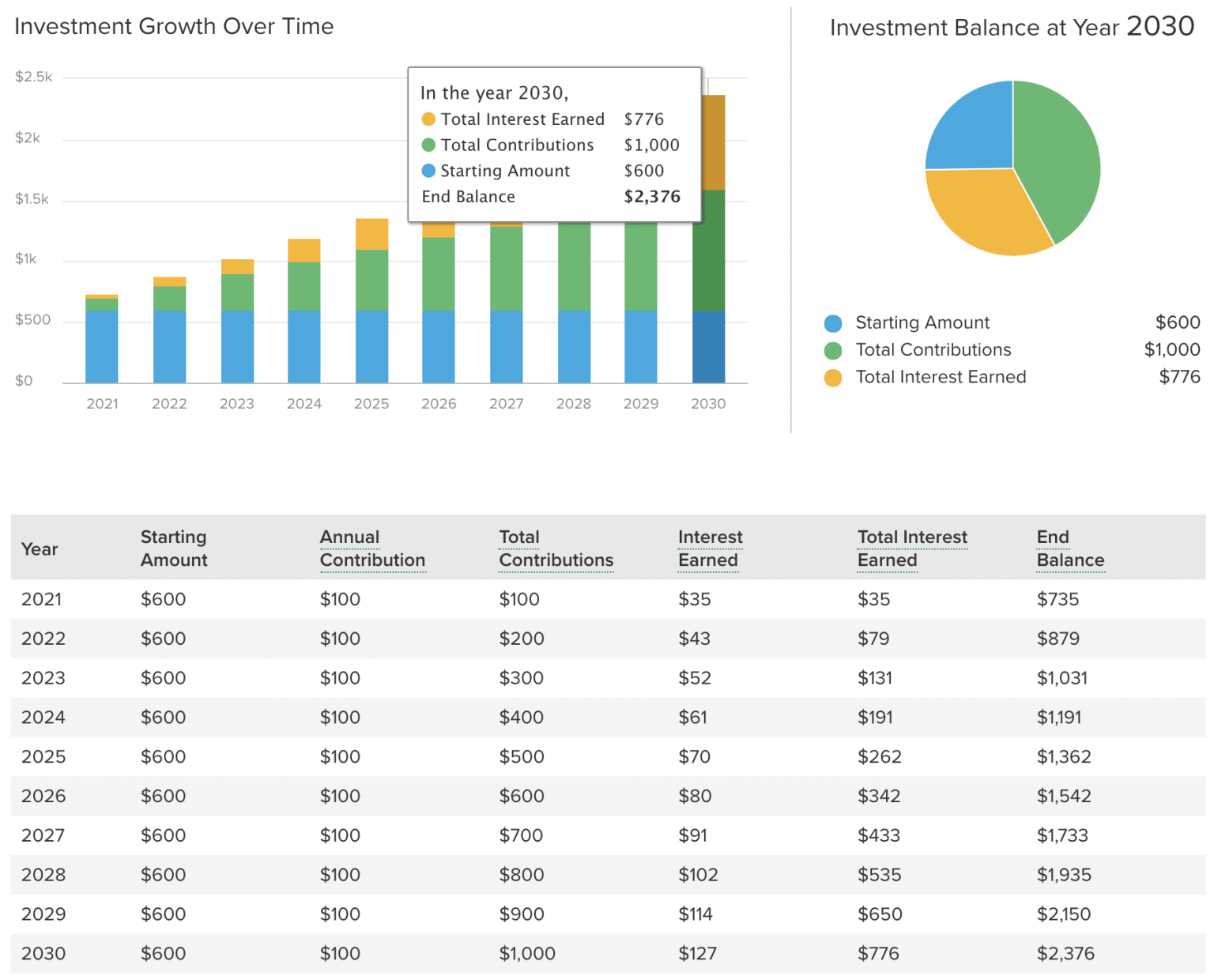Screen dimensions: 1214x980
Task: Click the Starting Amount column header
Action: pos(174,548)
